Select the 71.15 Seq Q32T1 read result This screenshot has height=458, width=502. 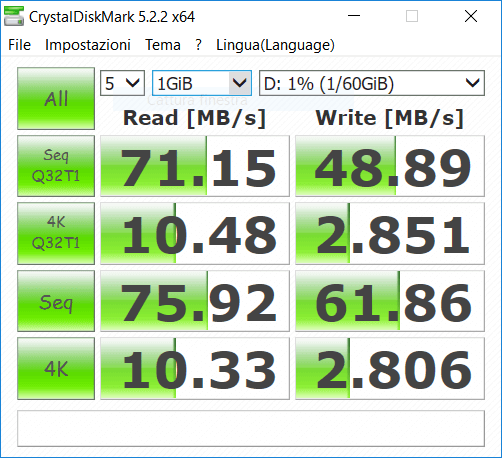coord(195,166)
